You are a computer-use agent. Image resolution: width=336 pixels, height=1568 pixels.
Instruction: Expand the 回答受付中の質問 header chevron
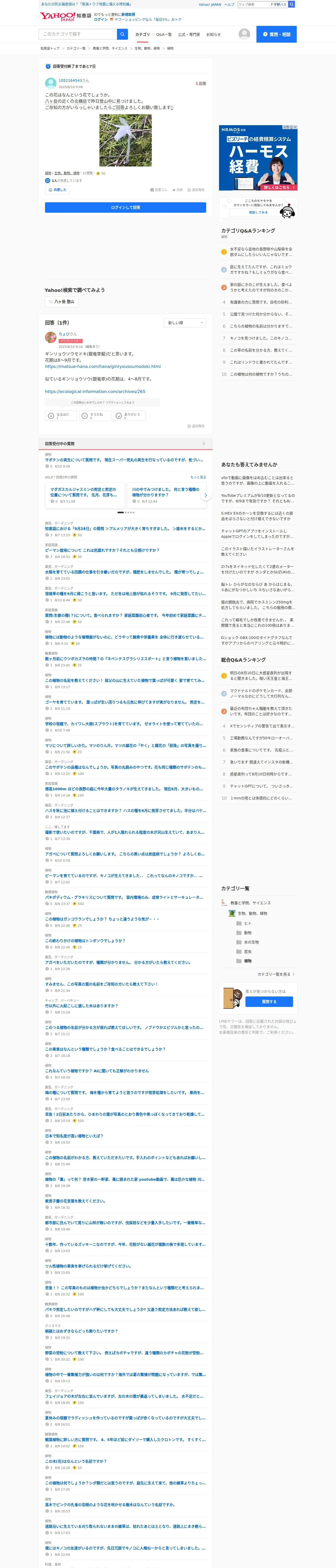pyautogui.click(x=204, y=444)
